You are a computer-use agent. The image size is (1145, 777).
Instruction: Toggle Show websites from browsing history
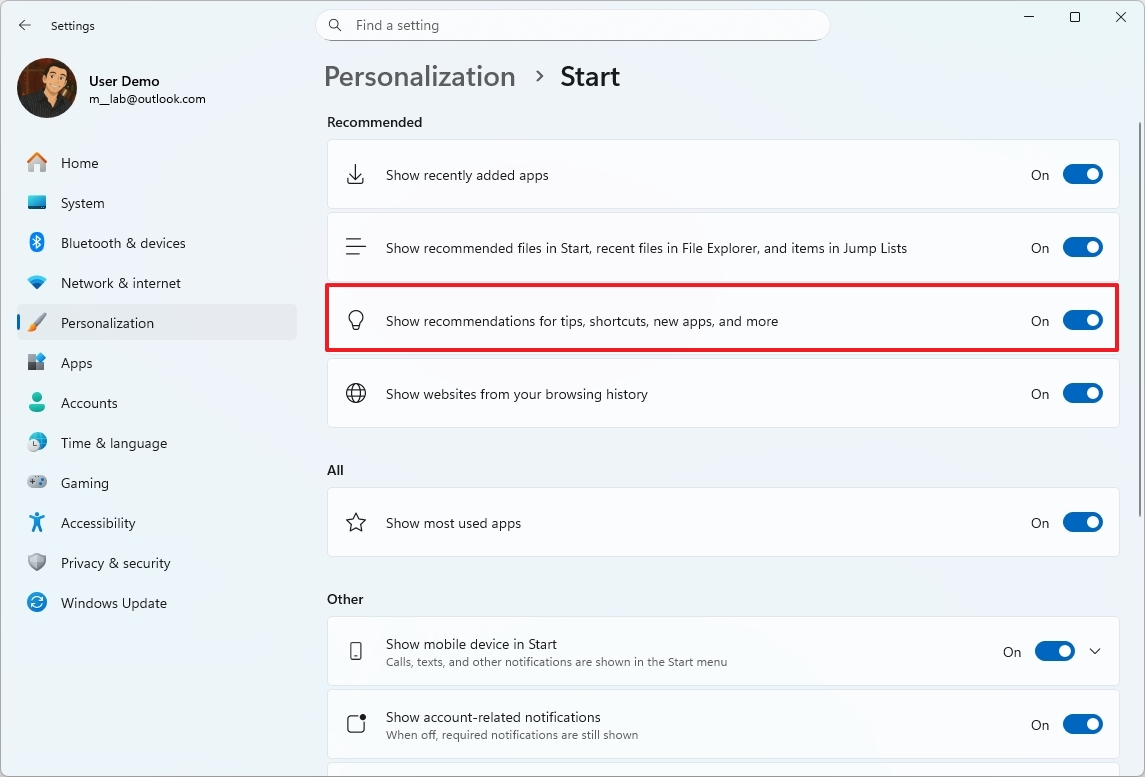[1082, 394]
